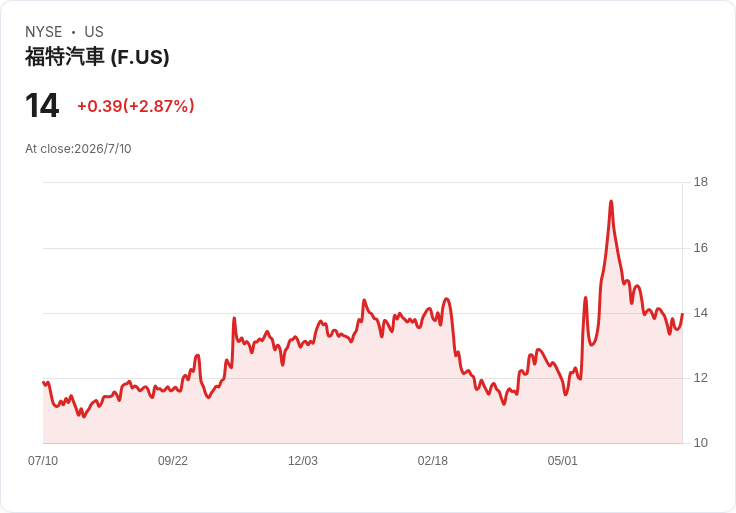Click the +0.39(+2.87%) price change text
The height and width of the screenshot is (513, 736).
click(136, 106)
